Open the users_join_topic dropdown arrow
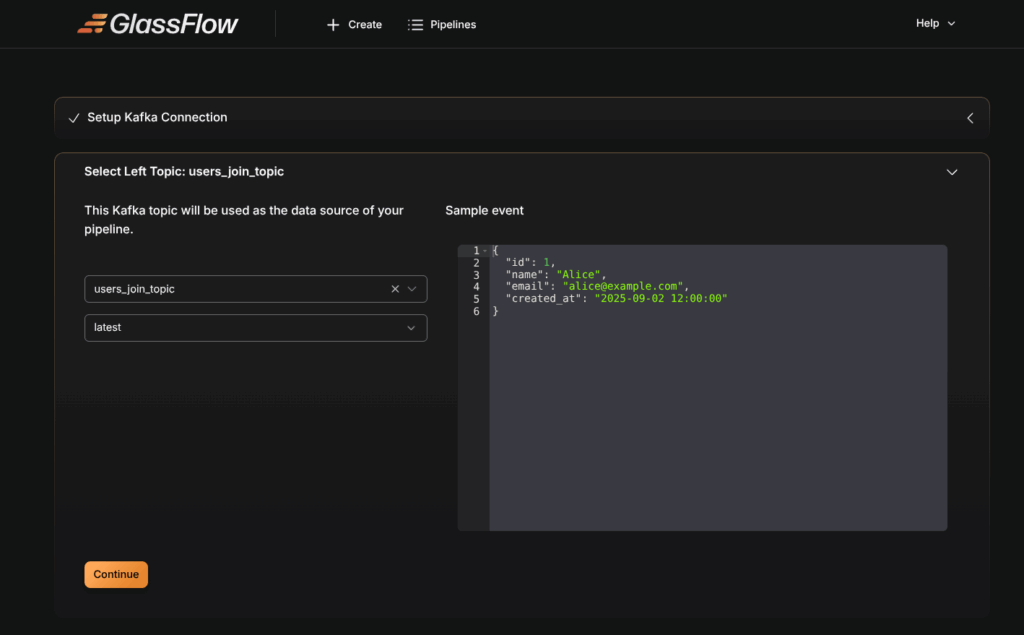 [412, 289]
